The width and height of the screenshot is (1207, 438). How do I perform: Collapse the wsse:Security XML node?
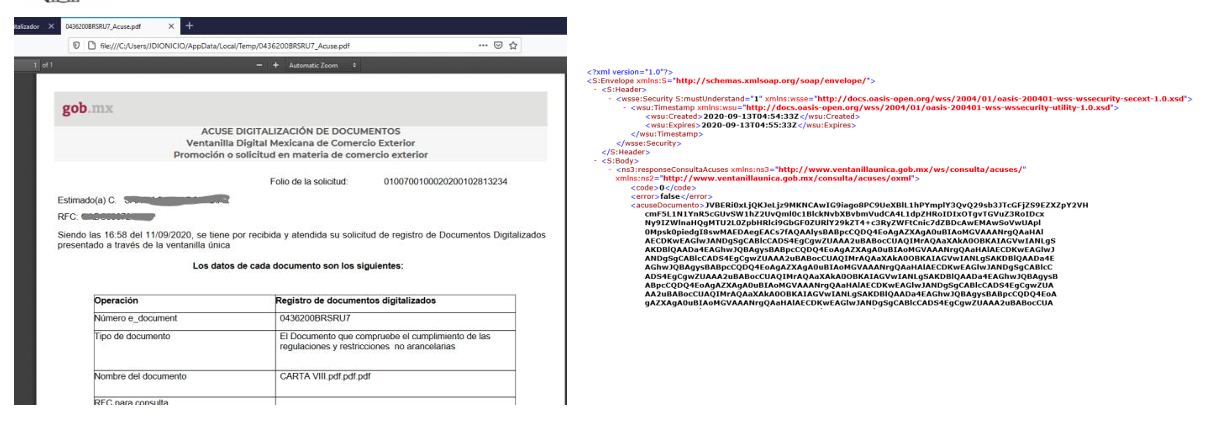pyautogui.click(x=610, y=99)
